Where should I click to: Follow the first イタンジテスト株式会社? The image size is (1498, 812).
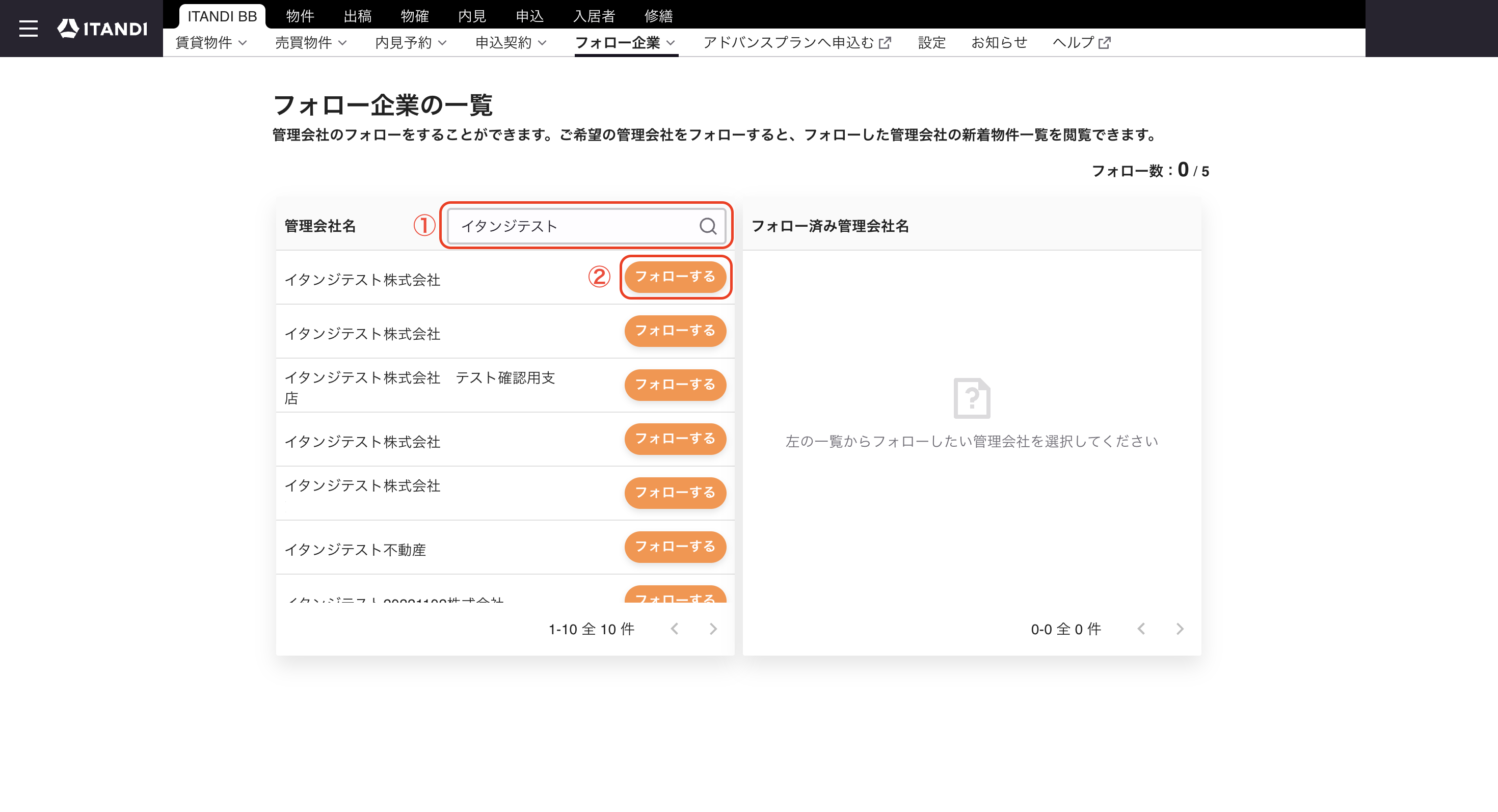tap(675, 277)
